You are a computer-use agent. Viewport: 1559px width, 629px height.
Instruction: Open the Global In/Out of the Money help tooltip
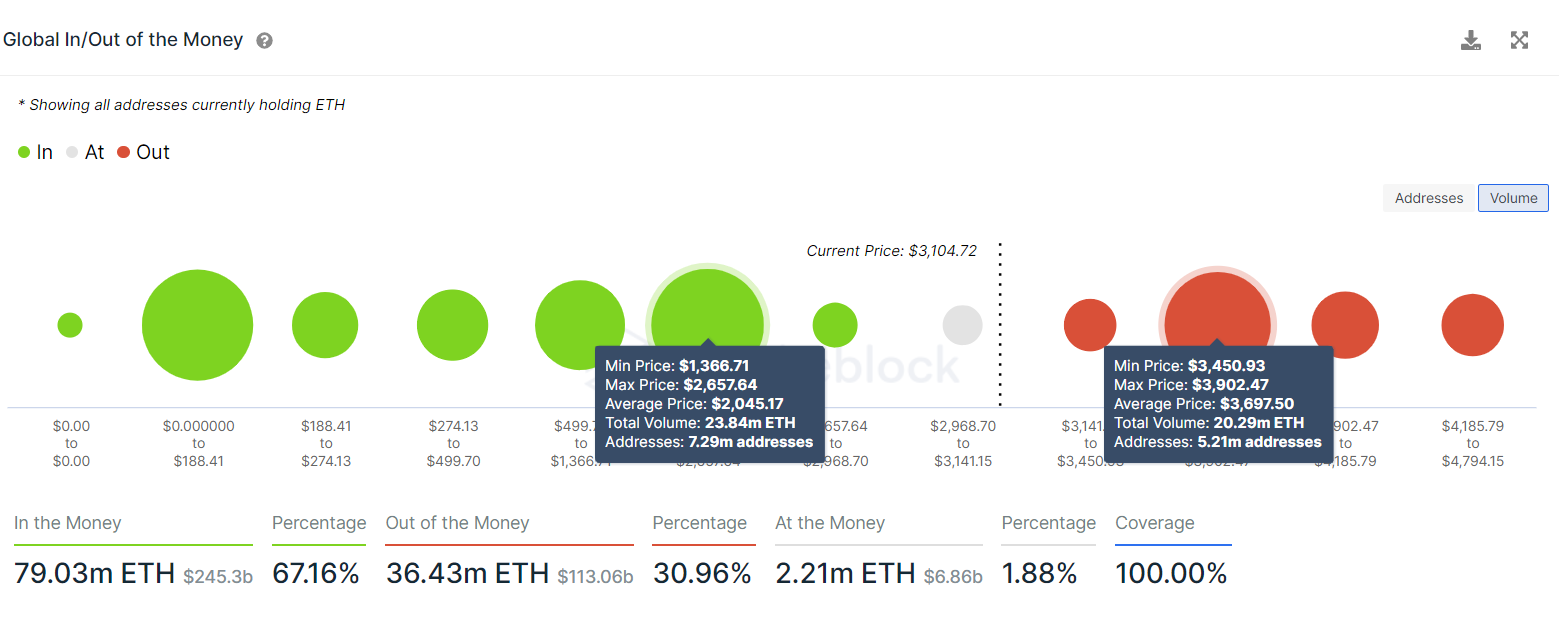pos(262,40)
